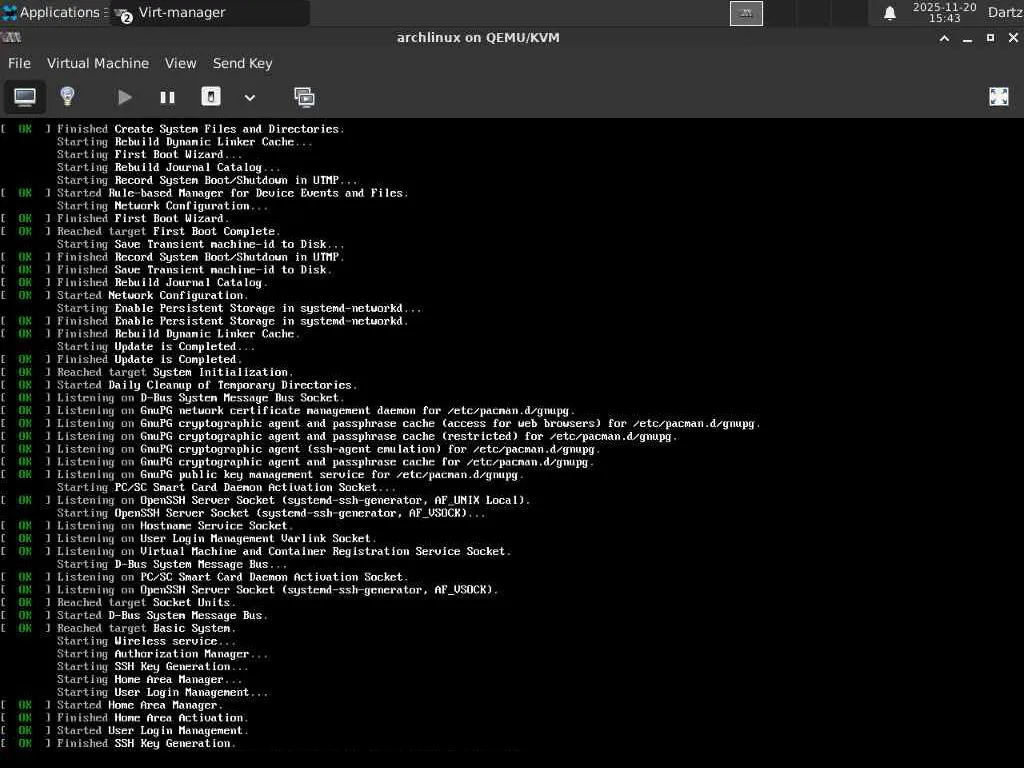1024x768 pixels.
Task: Select the Virt-manager taskbar entry
Action: tap(210, 12)
